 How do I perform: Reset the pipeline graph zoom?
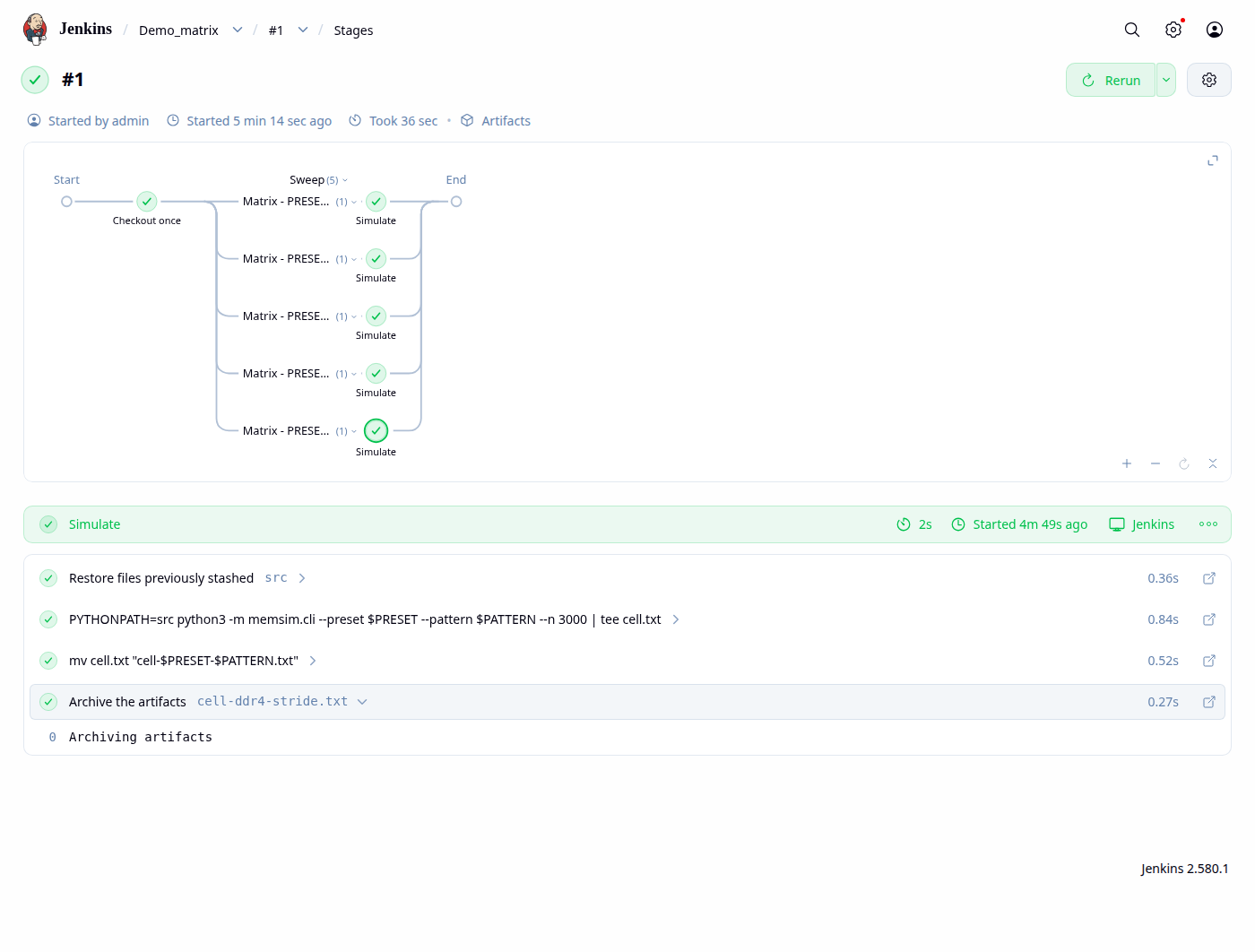(1184, 463)
